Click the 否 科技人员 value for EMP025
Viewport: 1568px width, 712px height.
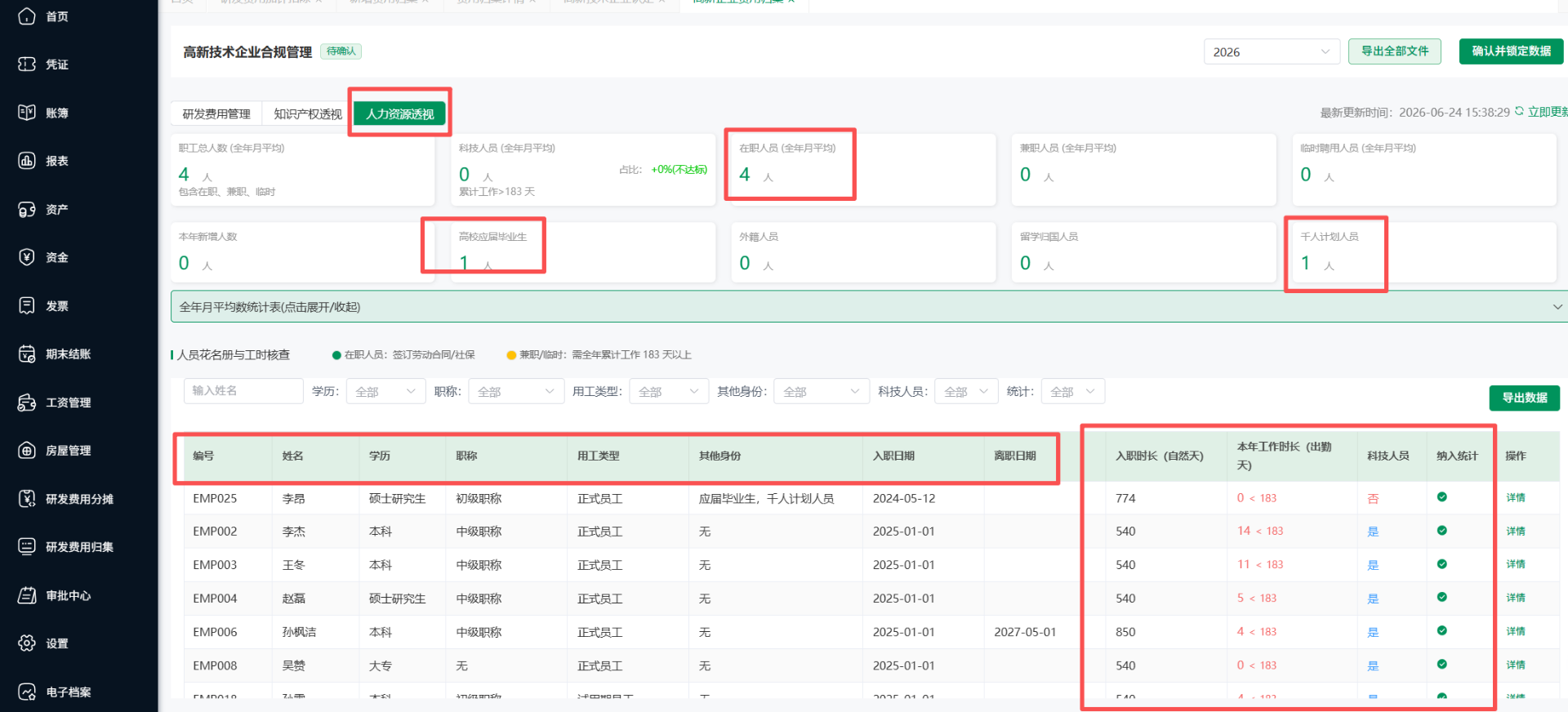click(x=1373, y=498)
